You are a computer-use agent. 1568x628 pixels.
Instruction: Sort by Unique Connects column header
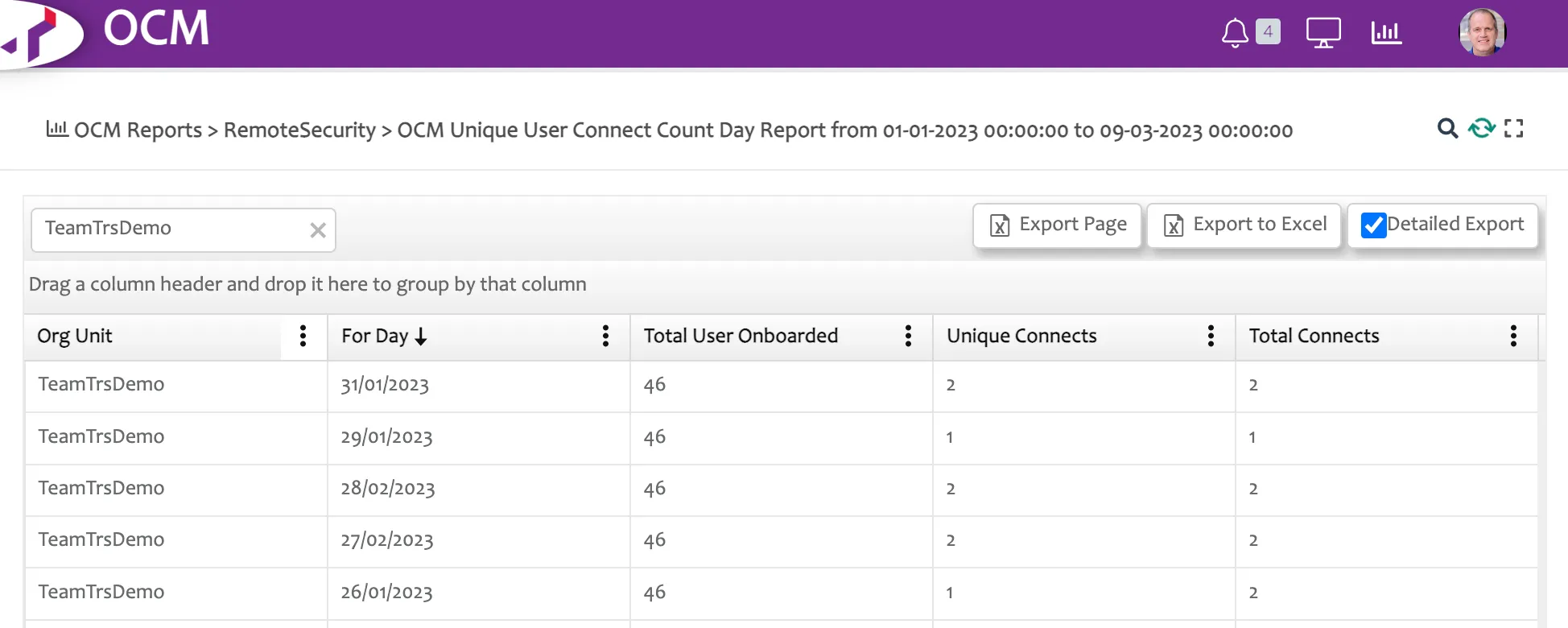1021,336
